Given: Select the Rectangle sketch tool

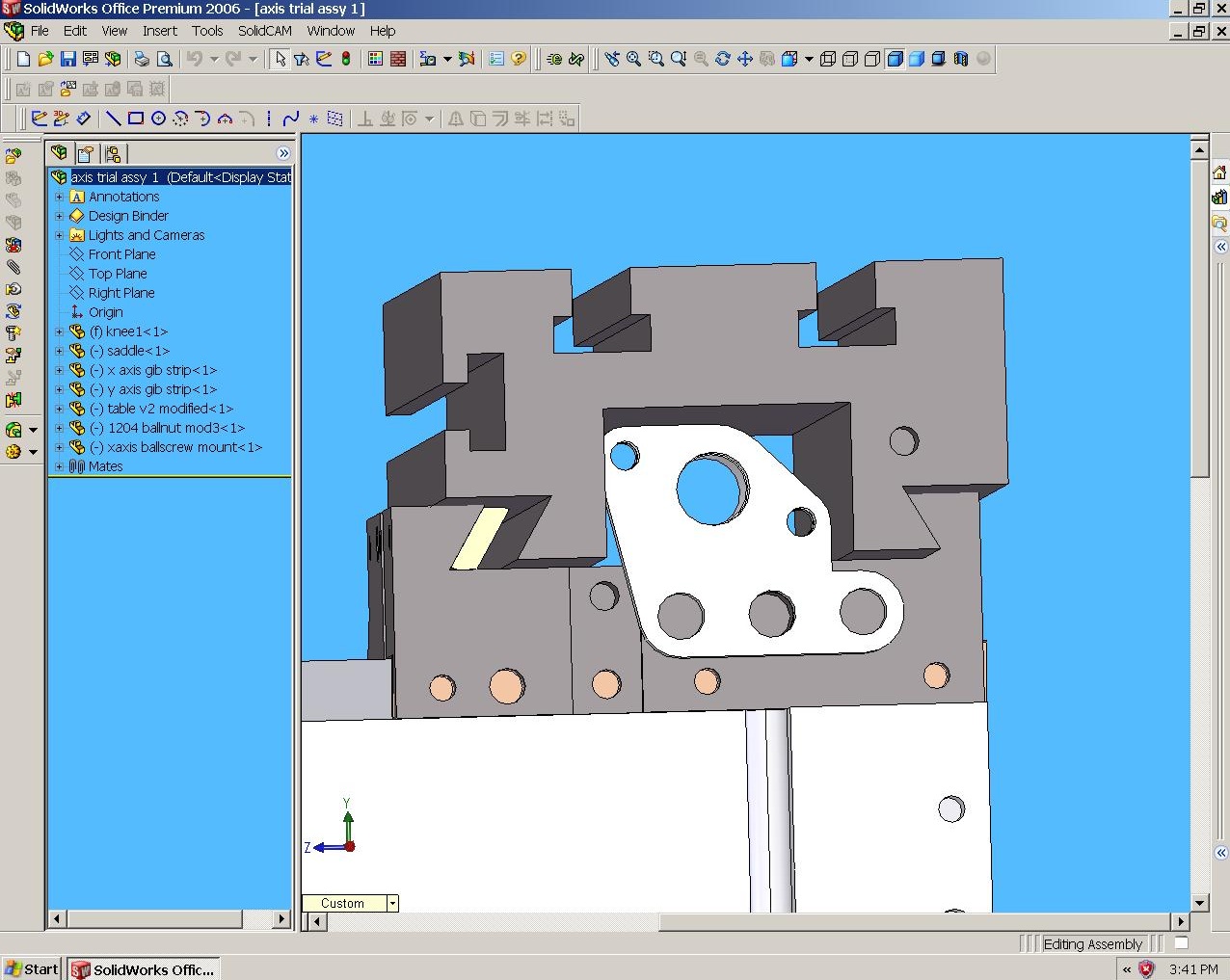Looking at the screenshot, I should (x=136, y=119).
